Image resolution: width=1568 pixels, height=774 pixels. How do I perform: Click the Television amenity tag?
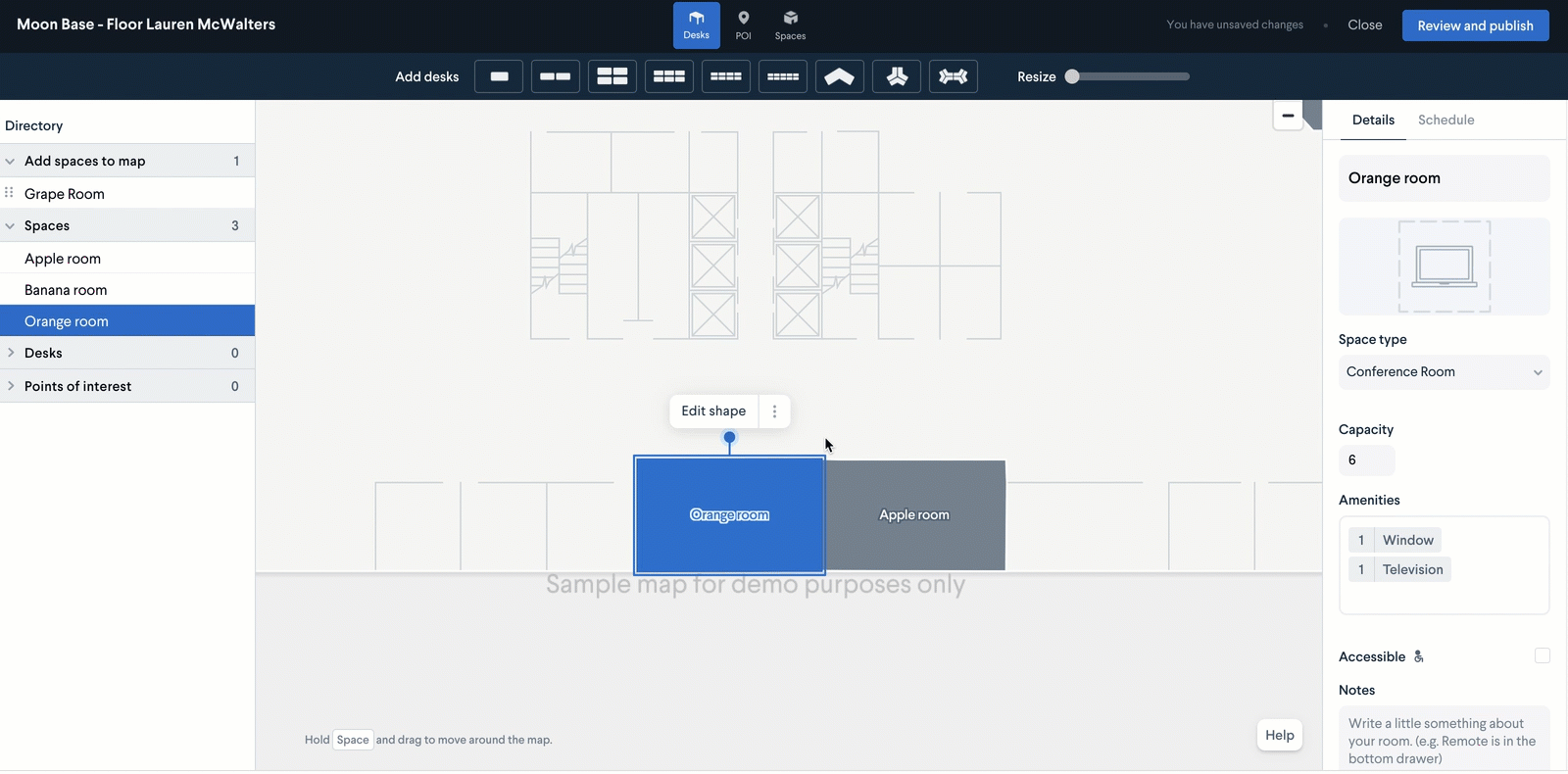click(x=1399, y=569)
